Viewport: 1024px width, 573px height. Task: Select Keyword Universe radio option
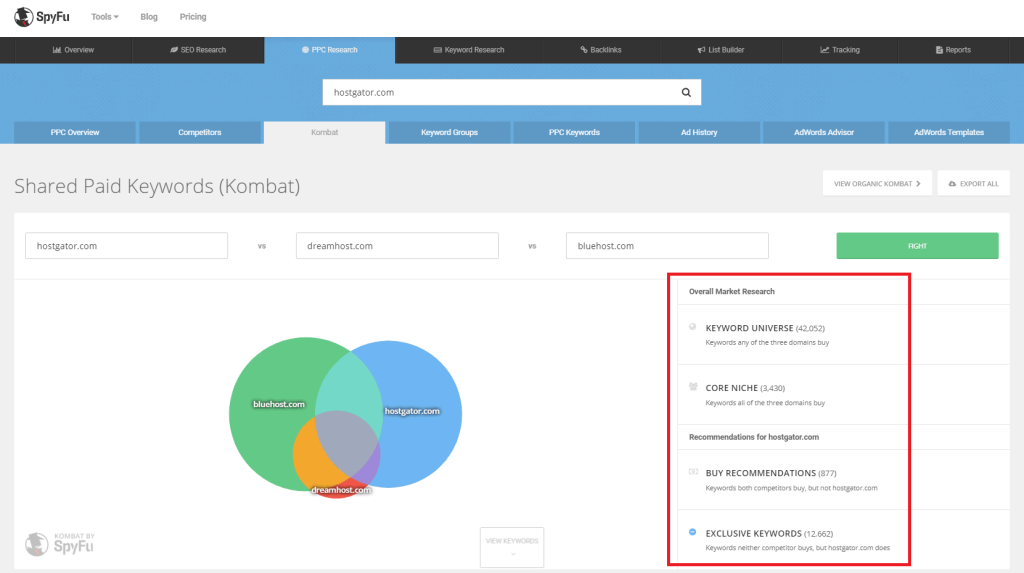[692, 327]
